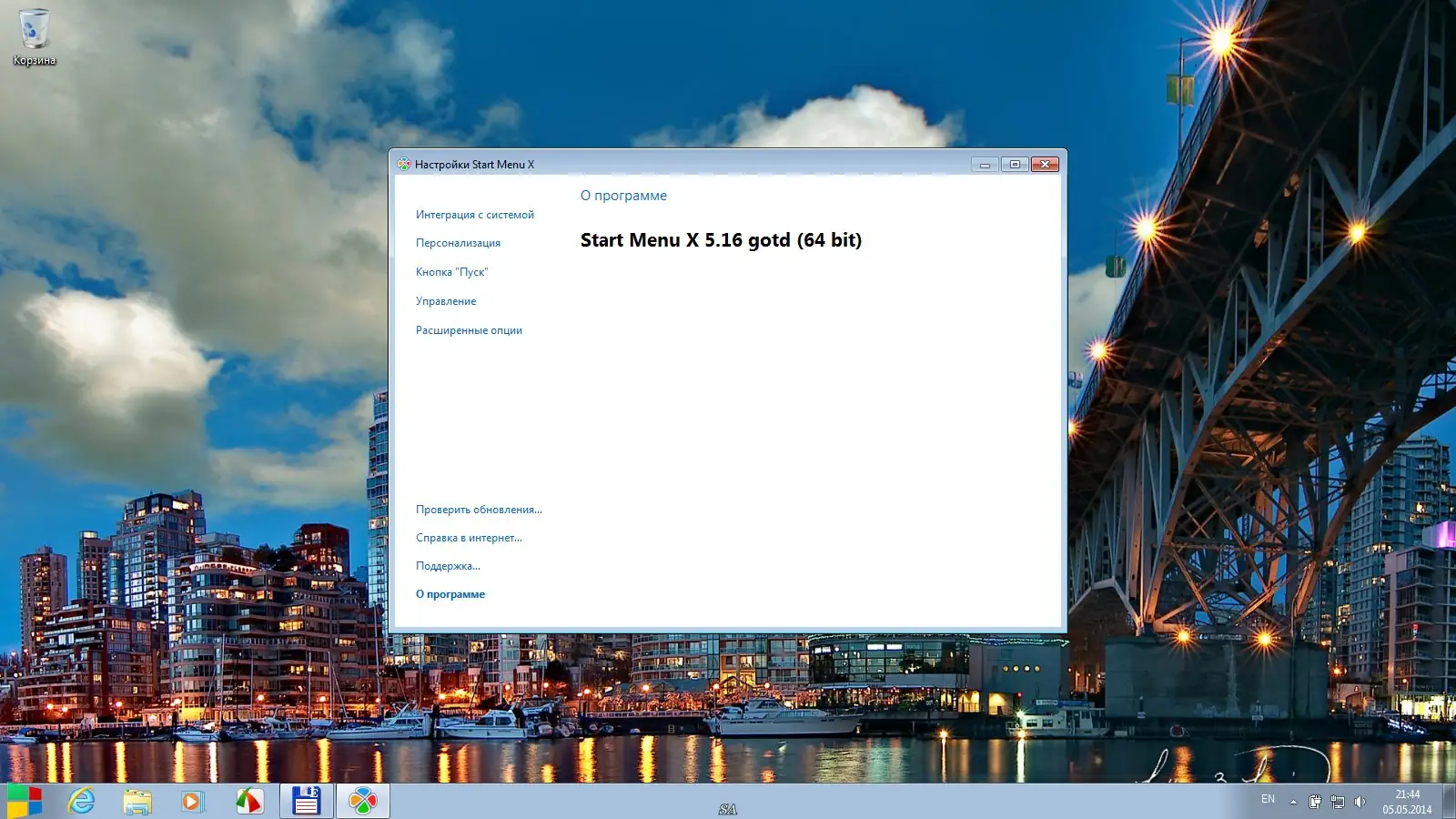Open Windows Media Player taskbar icon

point(192,802)
